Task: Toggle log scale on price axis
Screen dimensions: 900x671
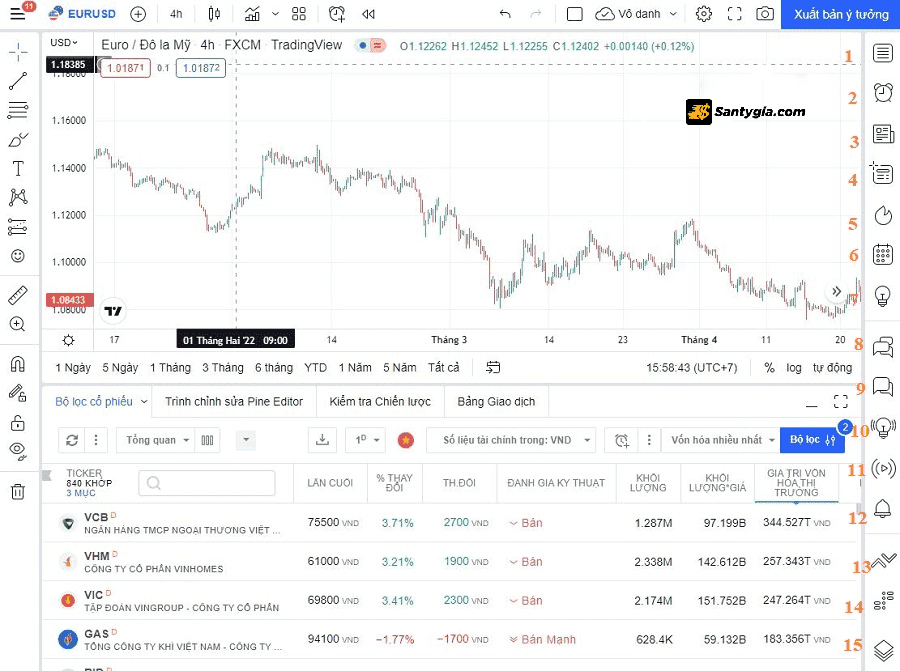Action: coord(794,368)
